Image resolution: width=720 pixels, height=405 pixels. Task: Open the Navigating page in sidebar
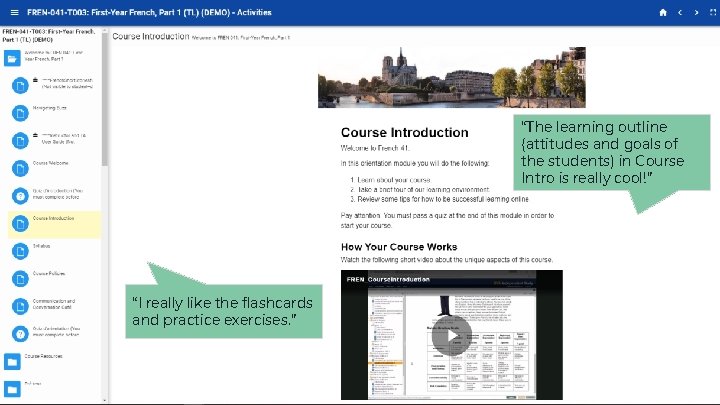tap(50, 108)
